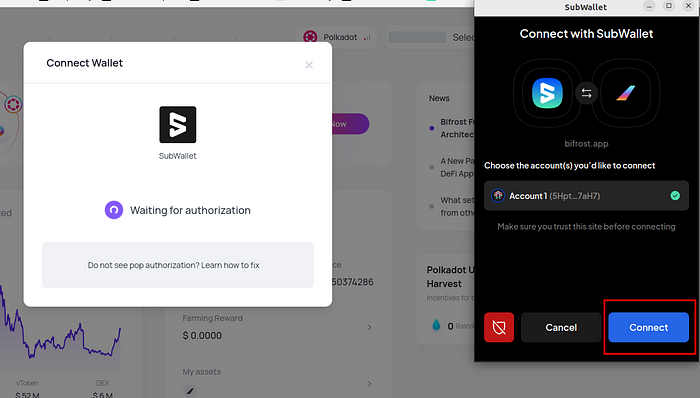Click the purple waiting authorization spinner icon

pos(114,210)
